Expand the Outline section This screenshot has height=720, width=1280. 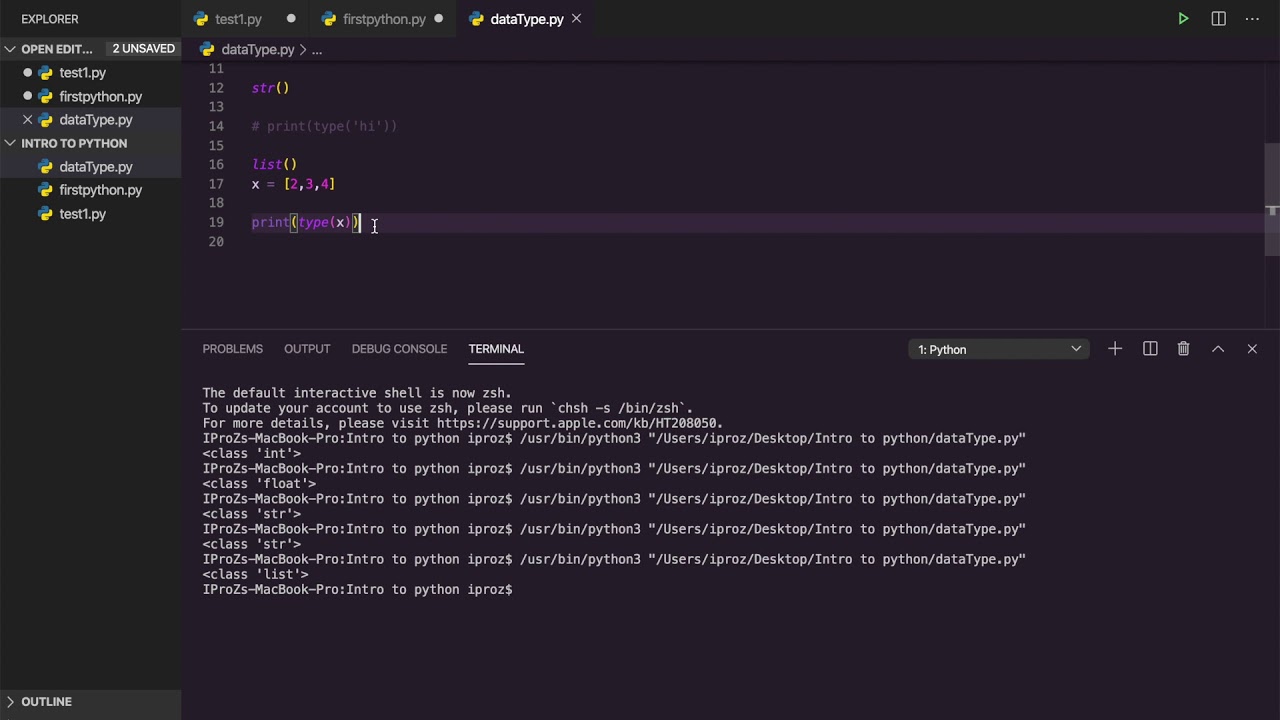pos(46,702)
